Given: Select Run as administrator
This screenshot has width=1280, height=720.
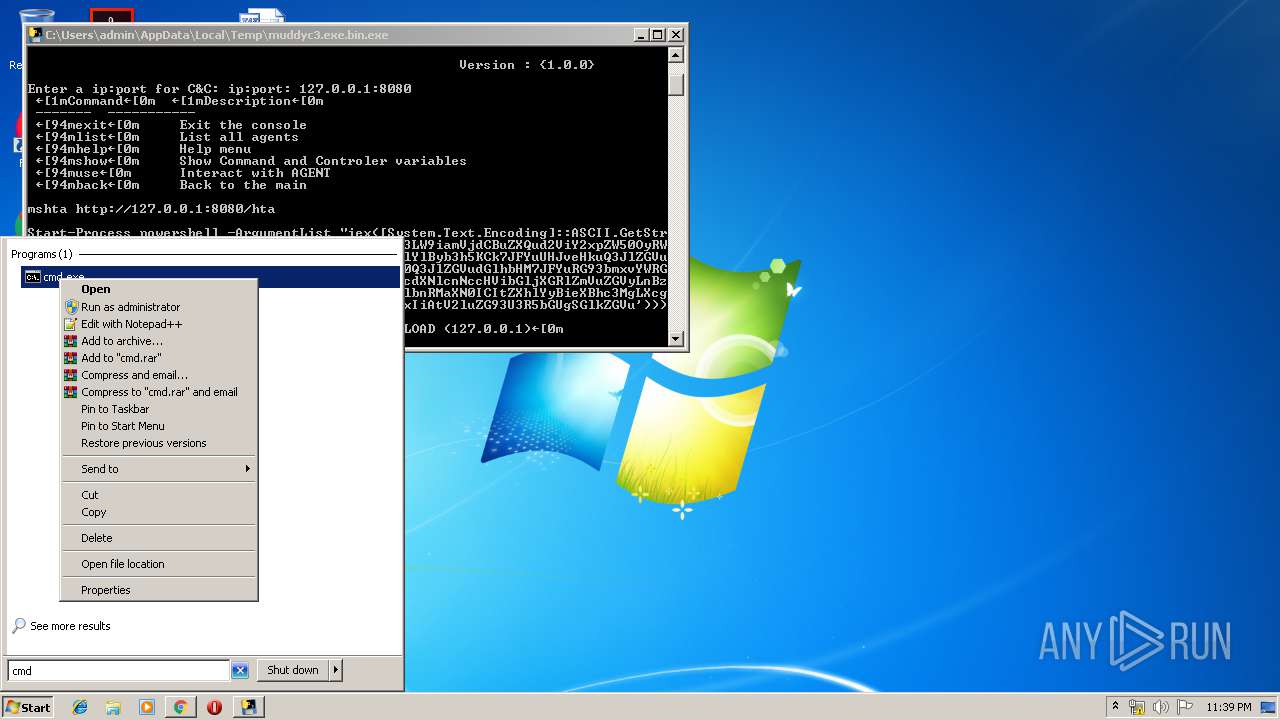Looking at the screenshot, I should [x=159, y=307].
